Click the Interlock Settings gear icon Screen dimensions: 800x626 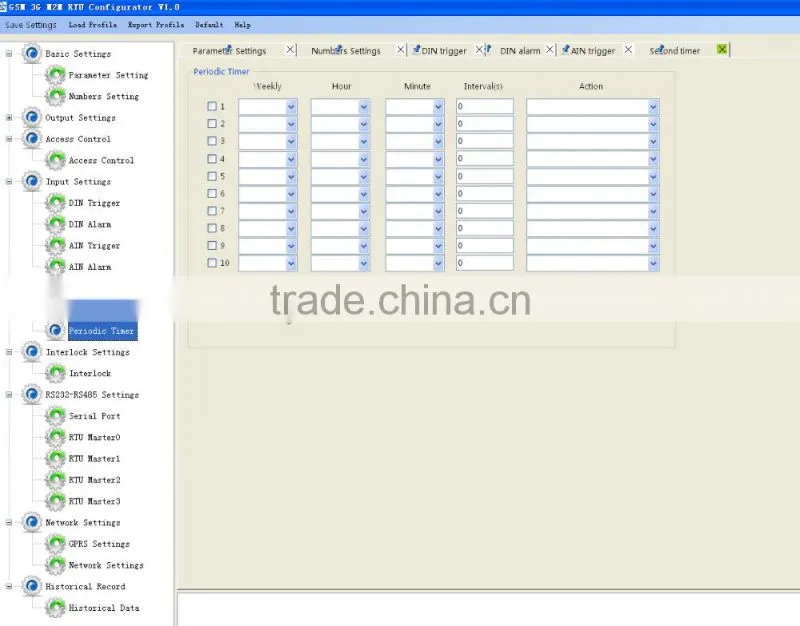32,352
